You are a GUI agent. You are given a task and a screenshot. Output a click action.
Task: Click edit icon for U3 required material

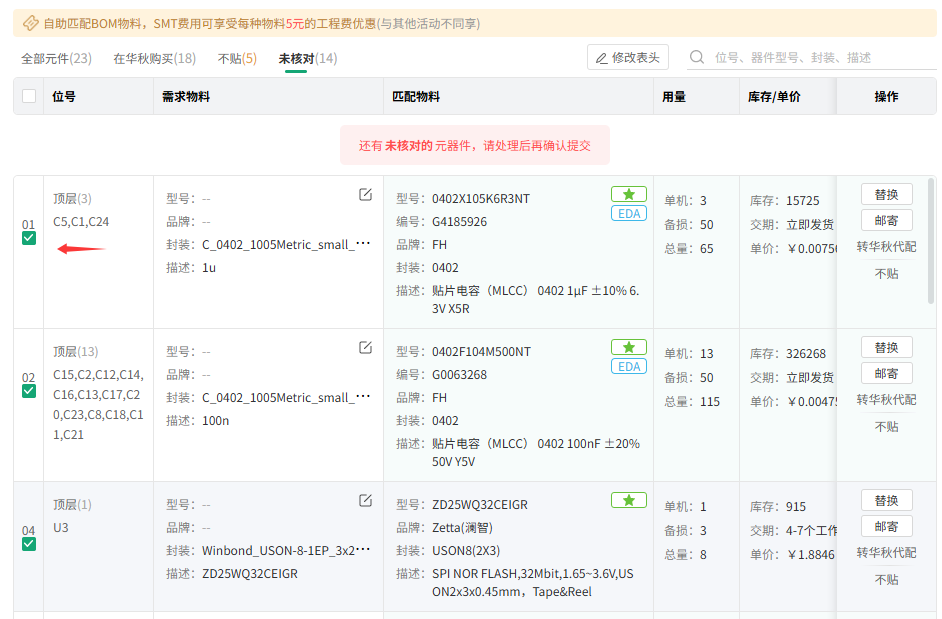(365, 500)
